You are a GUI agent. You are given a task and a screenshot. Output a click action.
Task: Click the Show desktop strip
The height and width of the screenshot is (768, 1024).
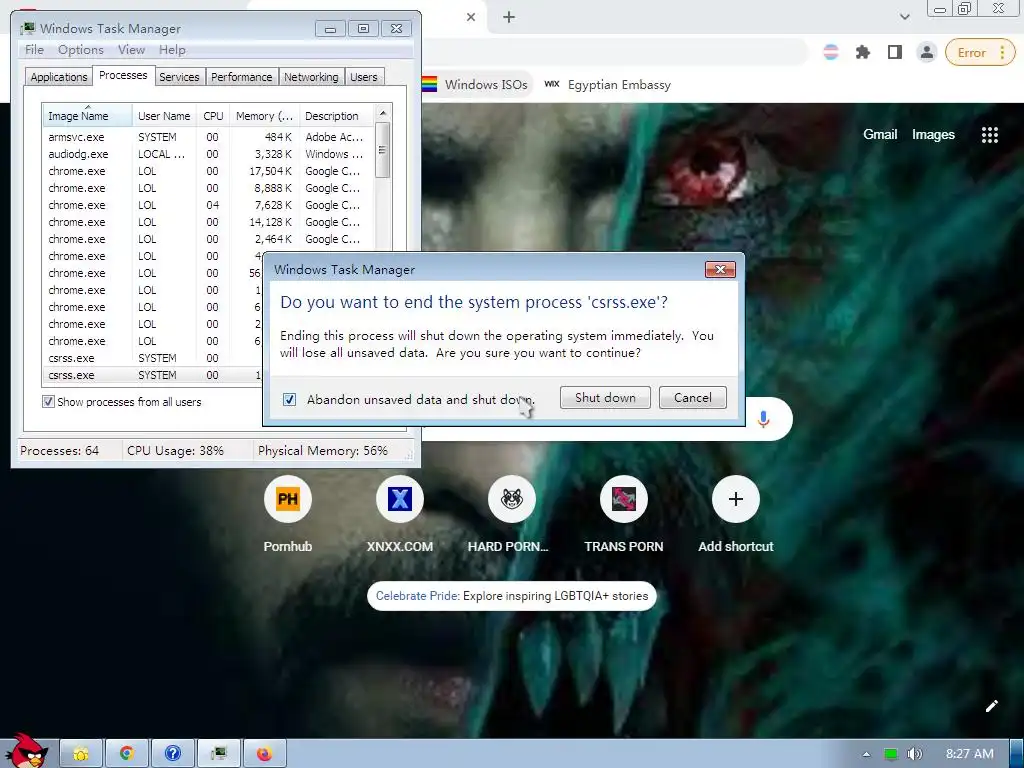pyautogui.click(x=1016, y=754)
